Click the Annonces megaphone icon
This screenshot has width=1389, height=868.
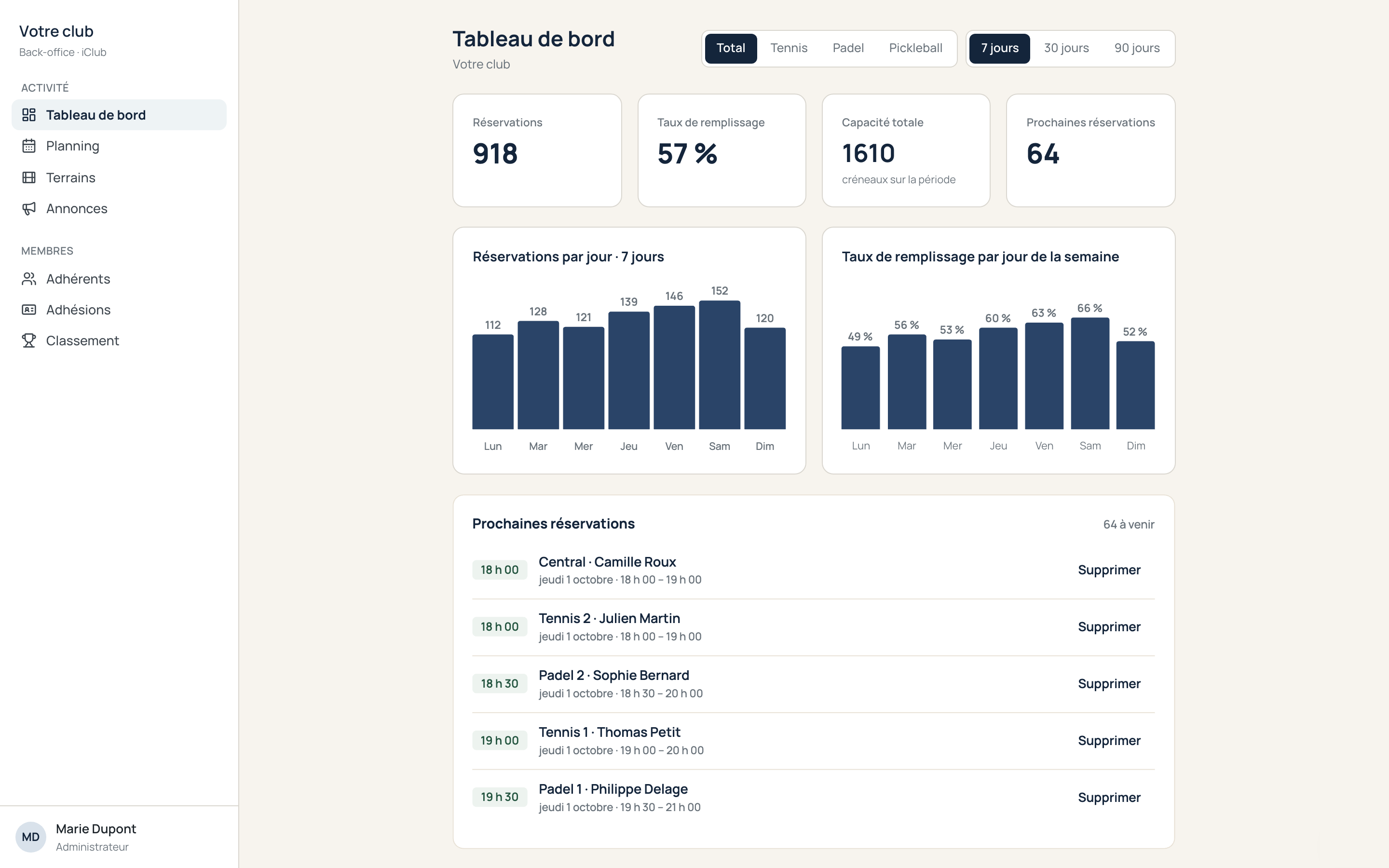pyautogui.click(x=29, y=208)
